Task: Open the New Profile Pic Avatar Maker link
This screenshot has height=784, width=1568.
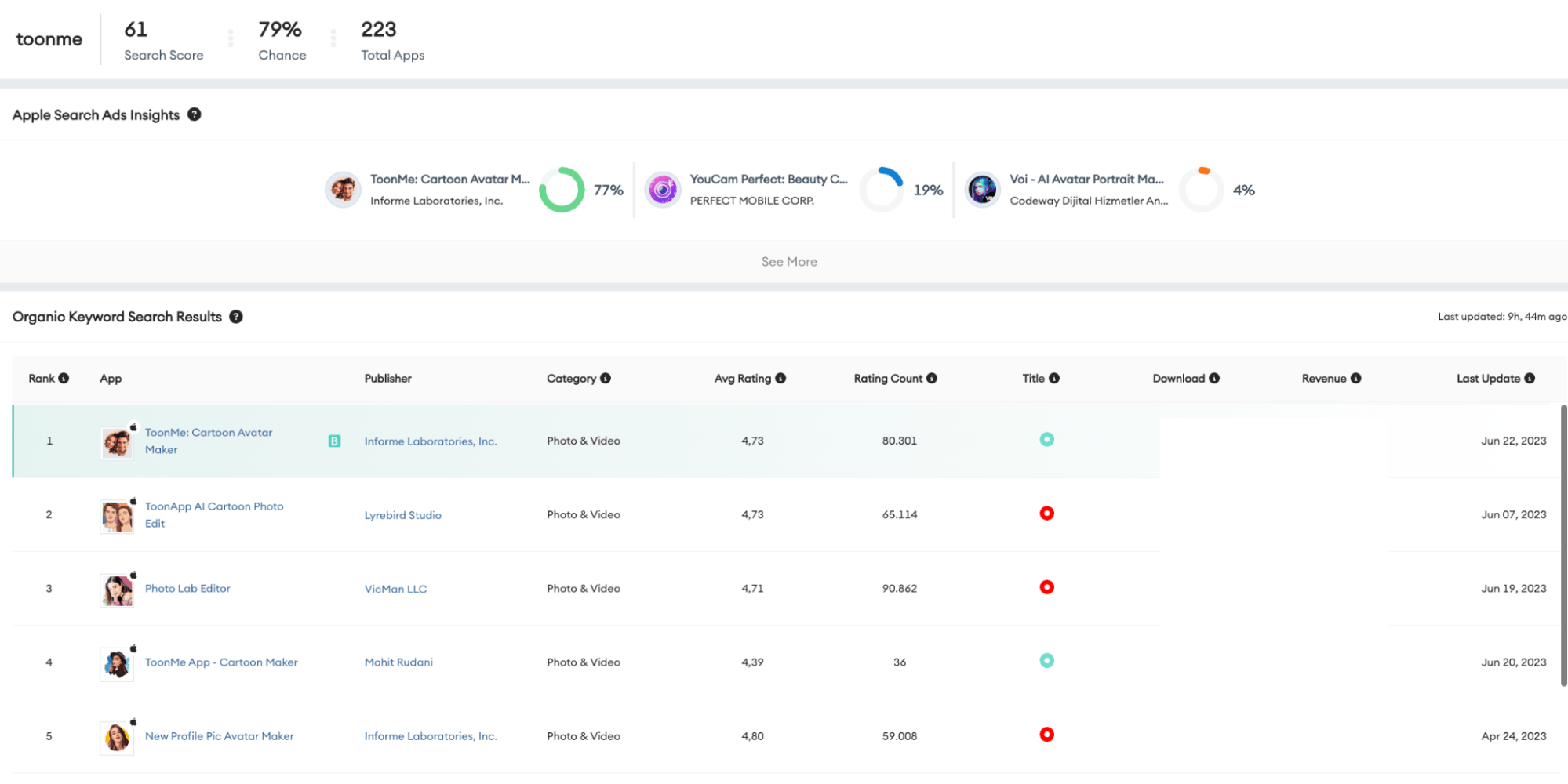Action: pyautogui.click(x=220, y=736)
